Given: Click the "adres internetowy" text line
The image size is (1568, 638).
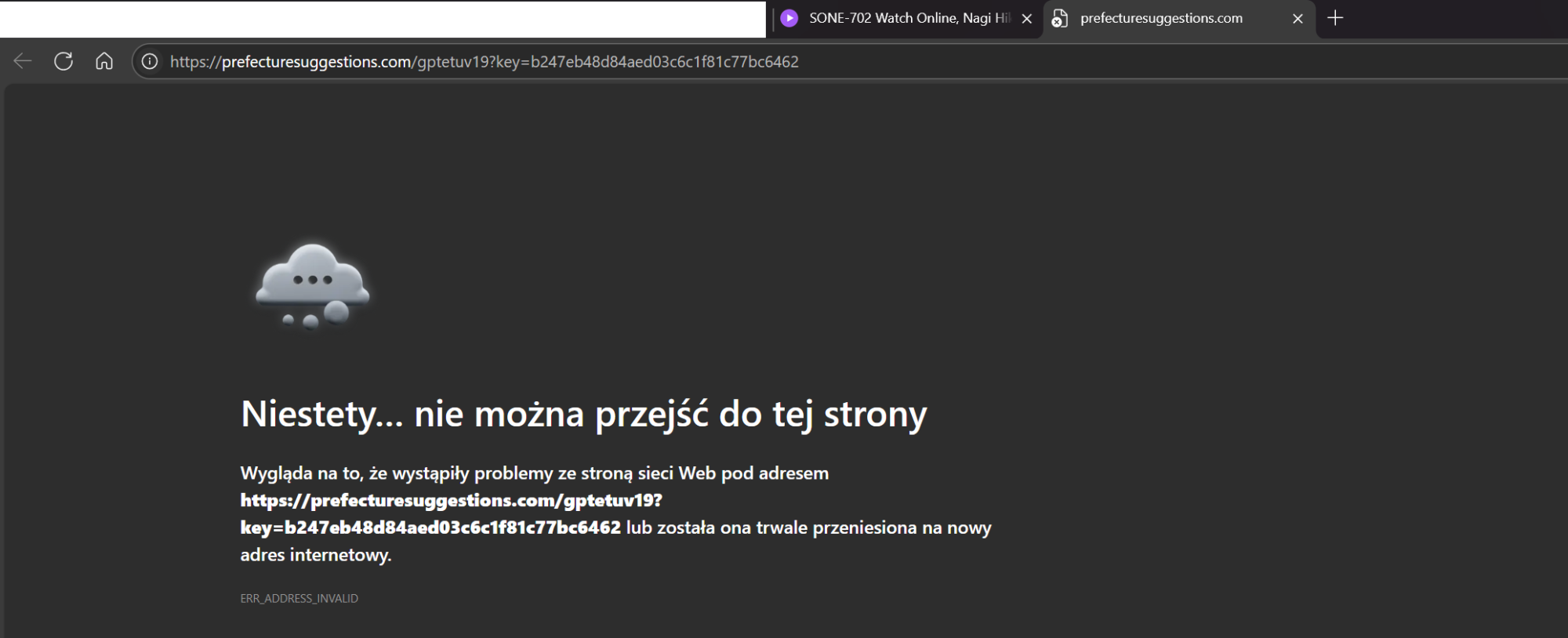Looking at the screenshot, I should click(315, 555).
